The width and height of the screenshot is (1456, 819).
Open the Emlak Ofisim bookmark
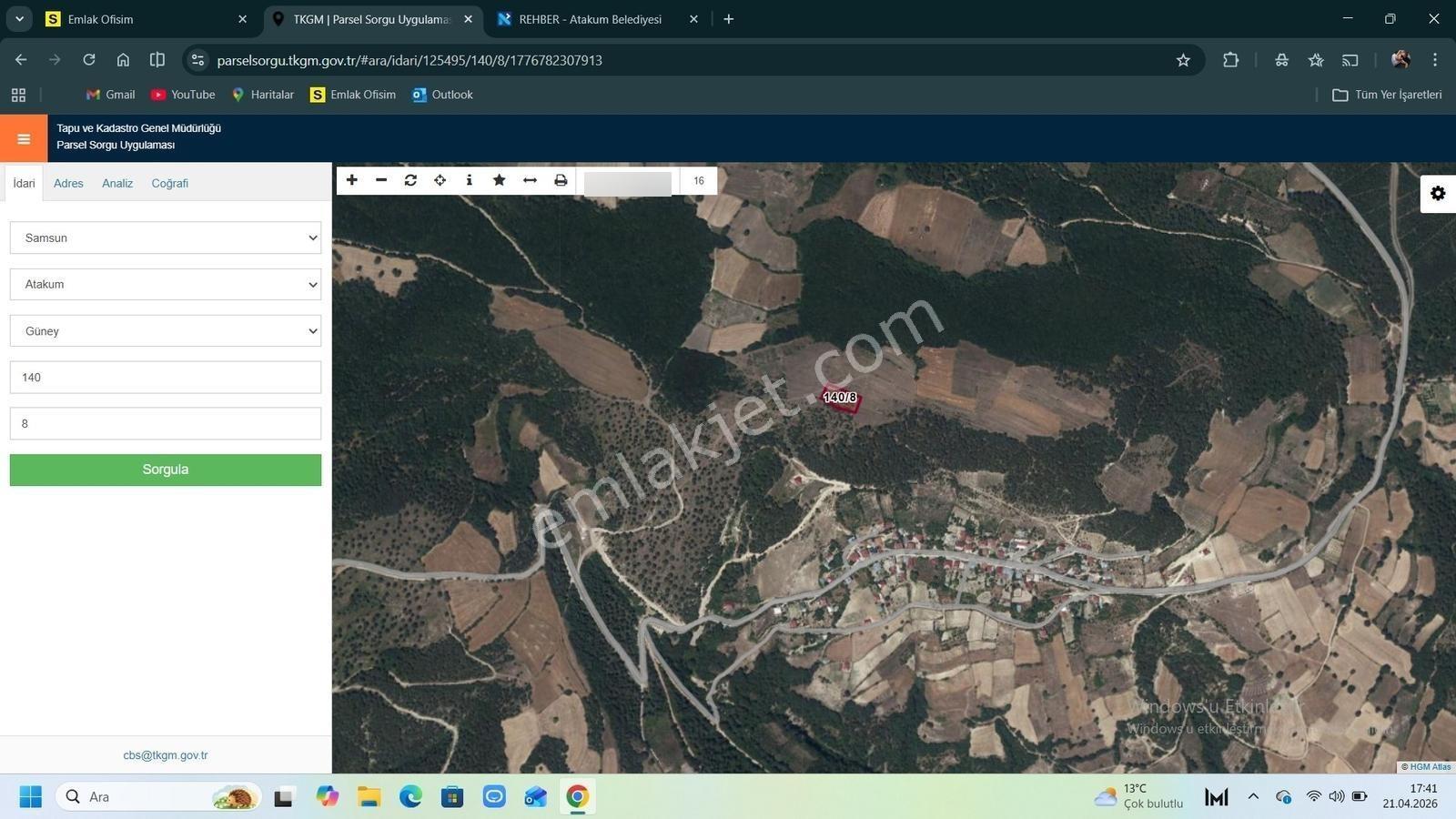(353, 95)
